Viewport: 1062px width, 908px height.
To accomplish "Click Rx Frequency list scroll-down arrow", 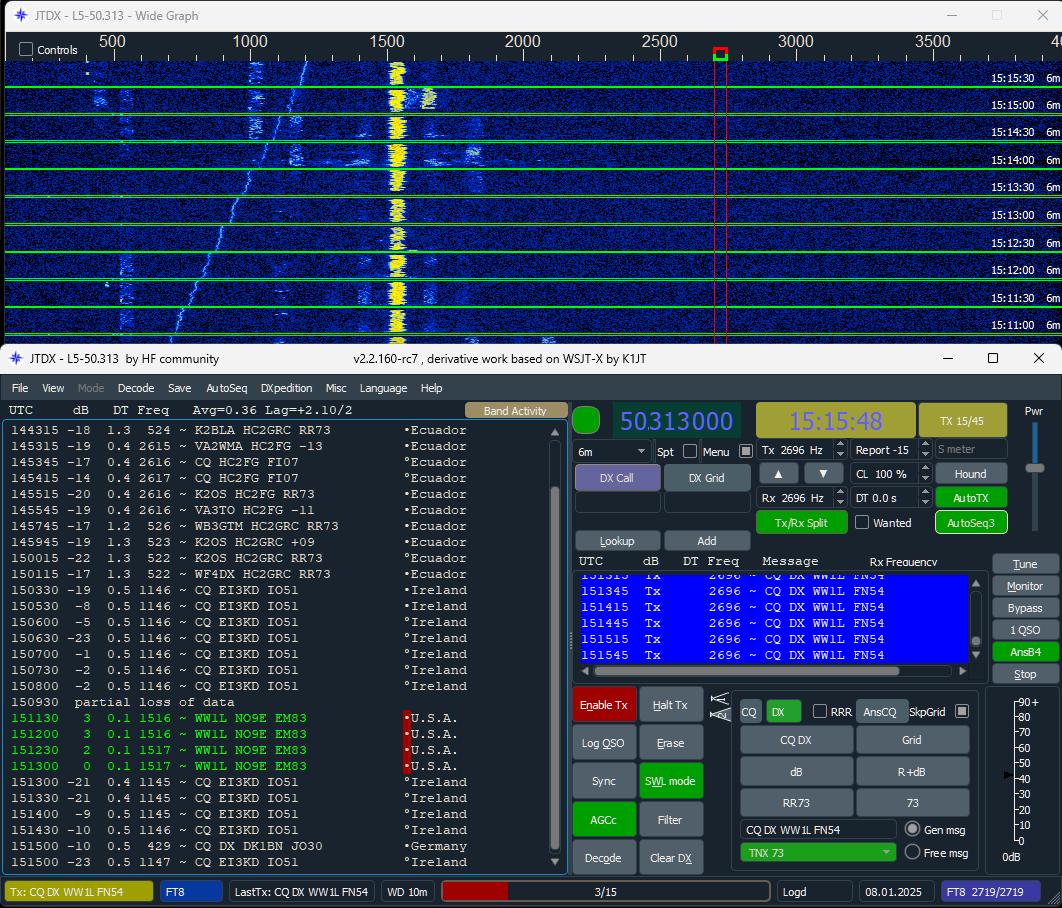I will [x=976, y=655].
